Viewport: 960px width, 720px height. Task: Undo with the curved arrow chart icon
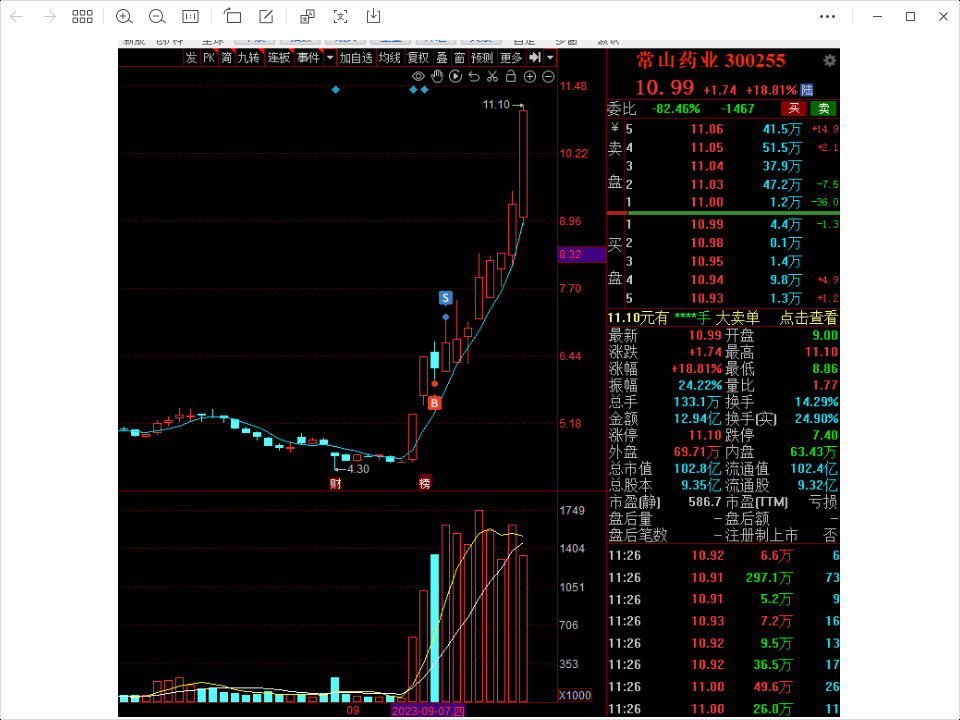[x=474, y=77]
